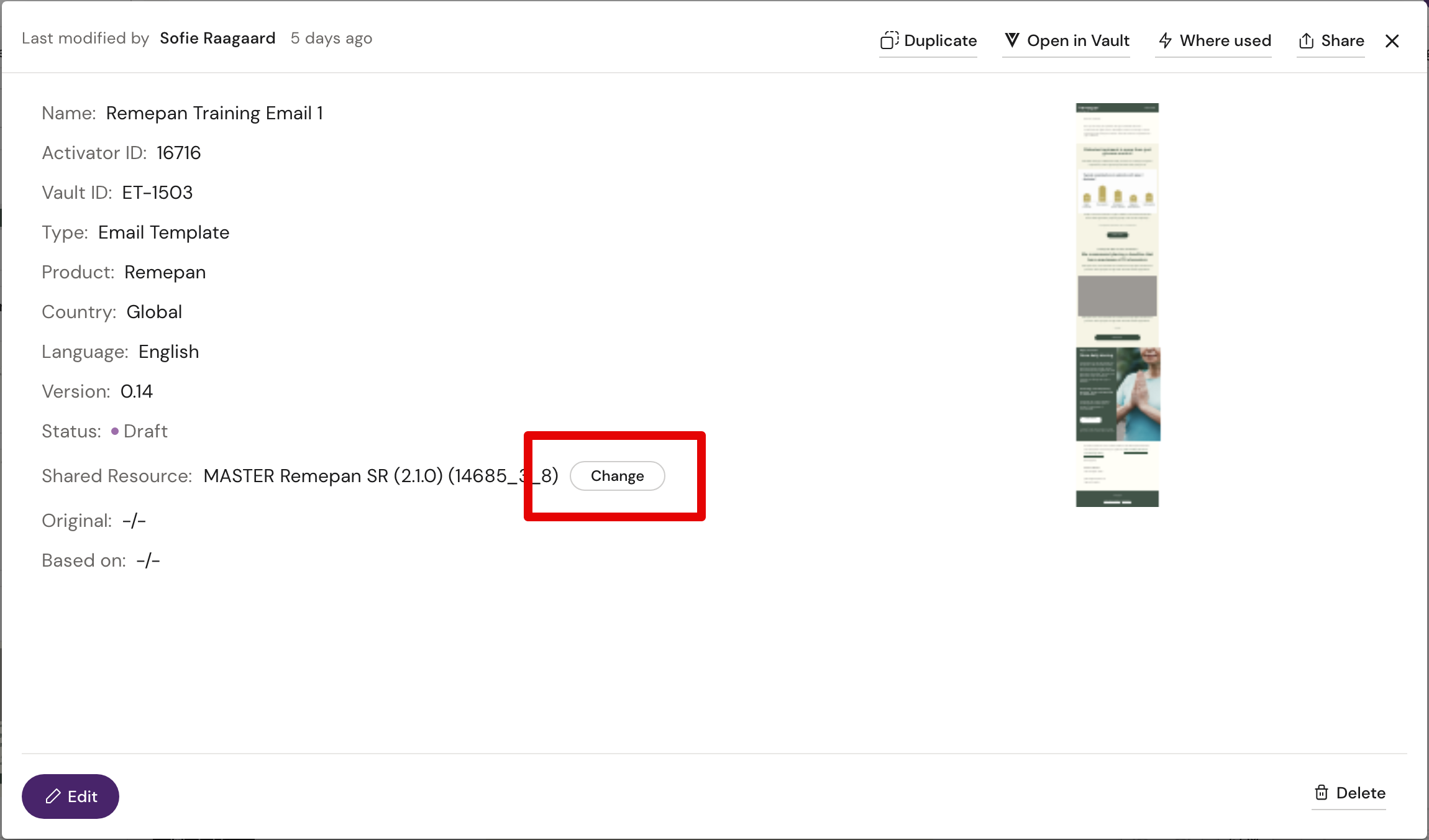Viewport: 1429px width, 840px height.
Task: Click the Vault logo icon
Action: (1012, 40)
